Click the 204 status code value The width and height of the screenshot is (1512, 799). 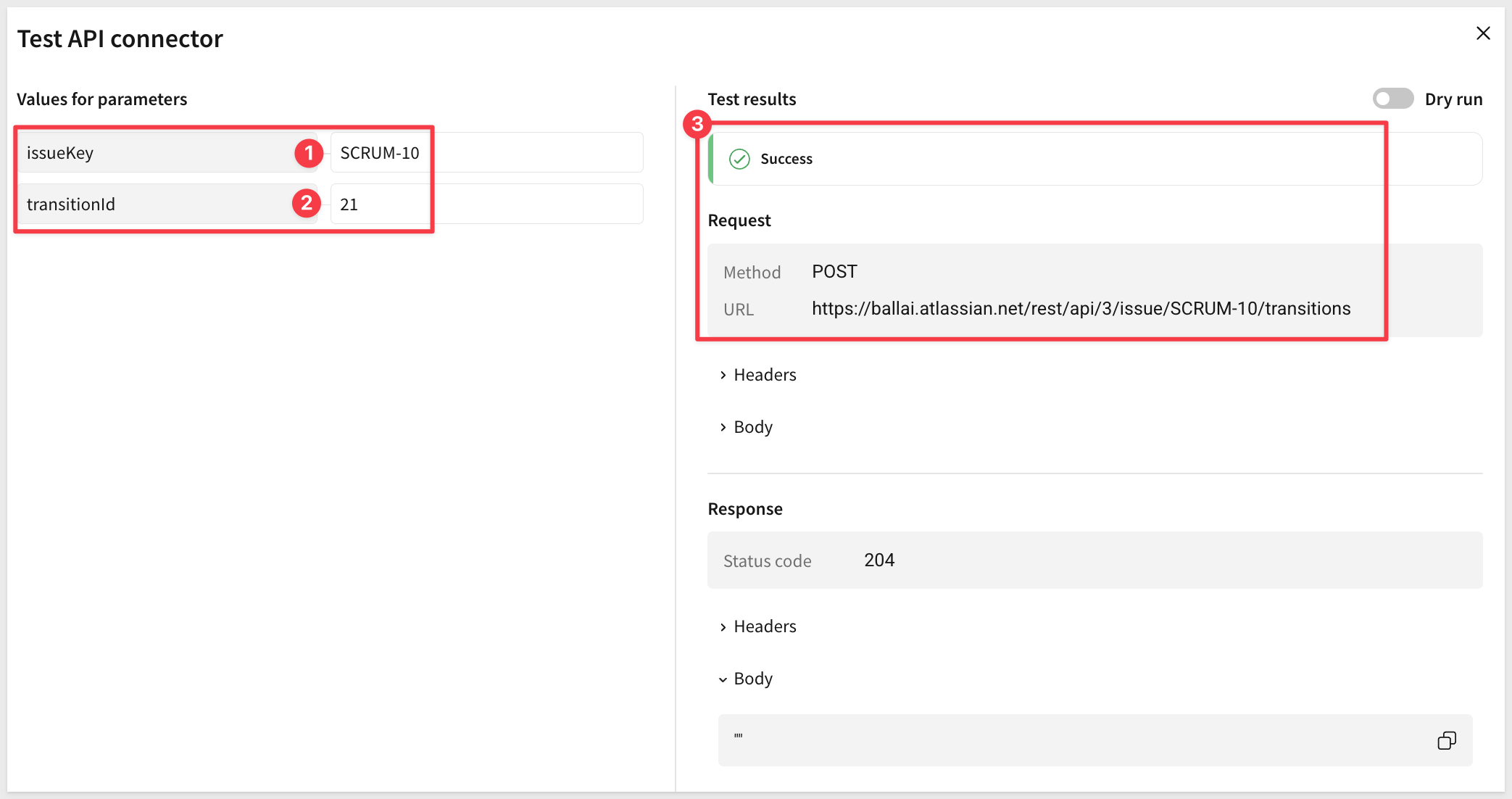coord(879,560)
